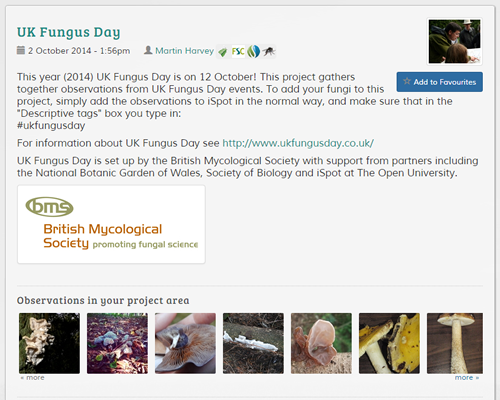
Task: Click the bms oval logo
Action: click(x=49, y=207)
